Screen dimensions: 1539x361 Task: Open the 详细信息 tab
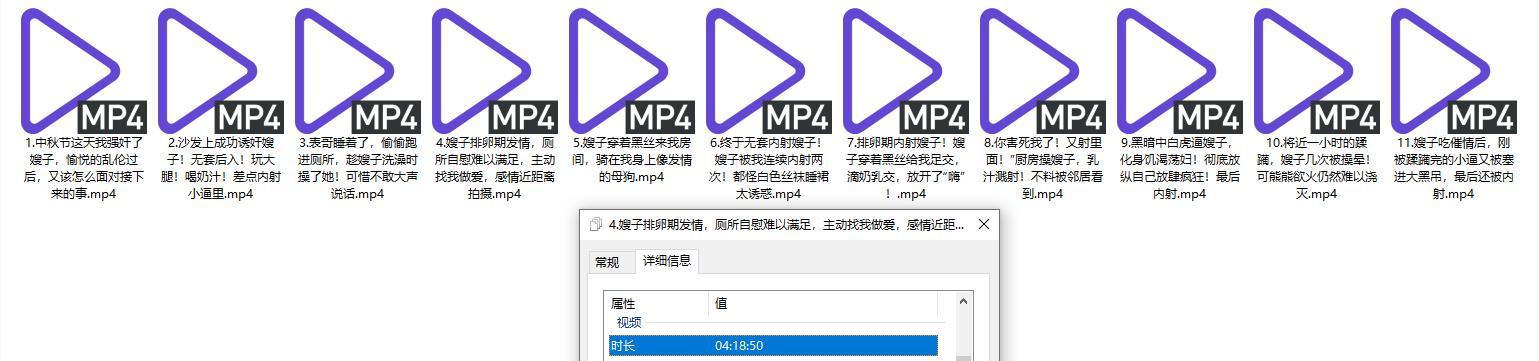click(666, 261)
